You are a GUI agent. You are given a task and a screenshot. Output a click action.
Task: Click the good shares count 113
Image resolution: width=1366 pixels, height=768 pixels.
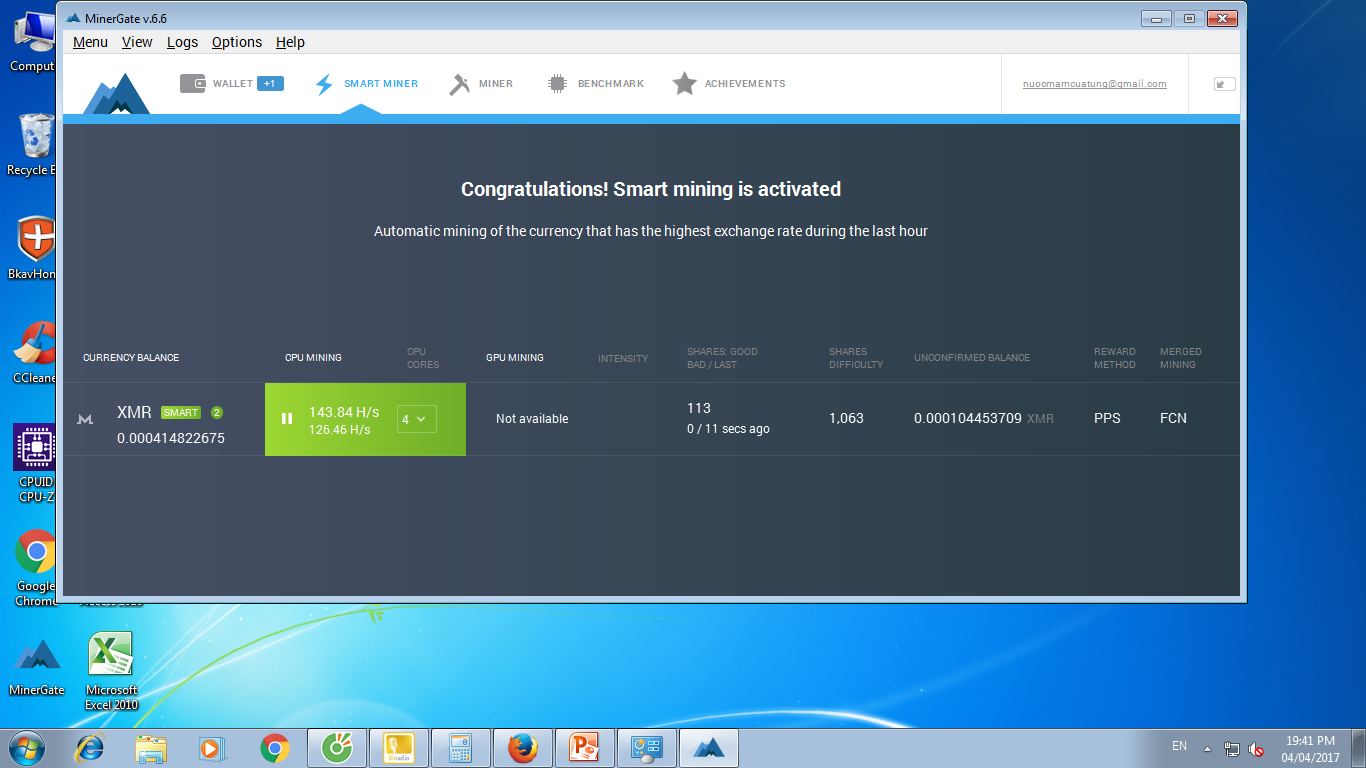click(x=699, y=408)
